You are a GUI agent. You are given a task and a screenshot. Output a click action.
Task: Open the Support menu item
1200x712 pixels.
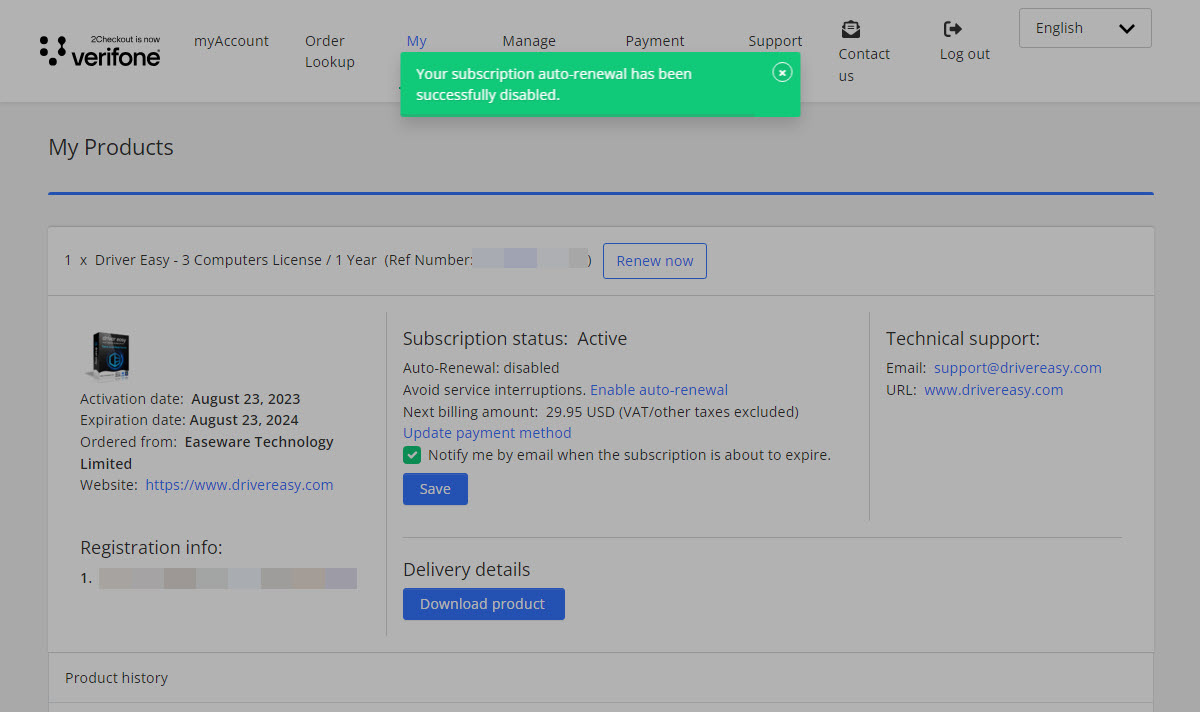tap(775, 41)
